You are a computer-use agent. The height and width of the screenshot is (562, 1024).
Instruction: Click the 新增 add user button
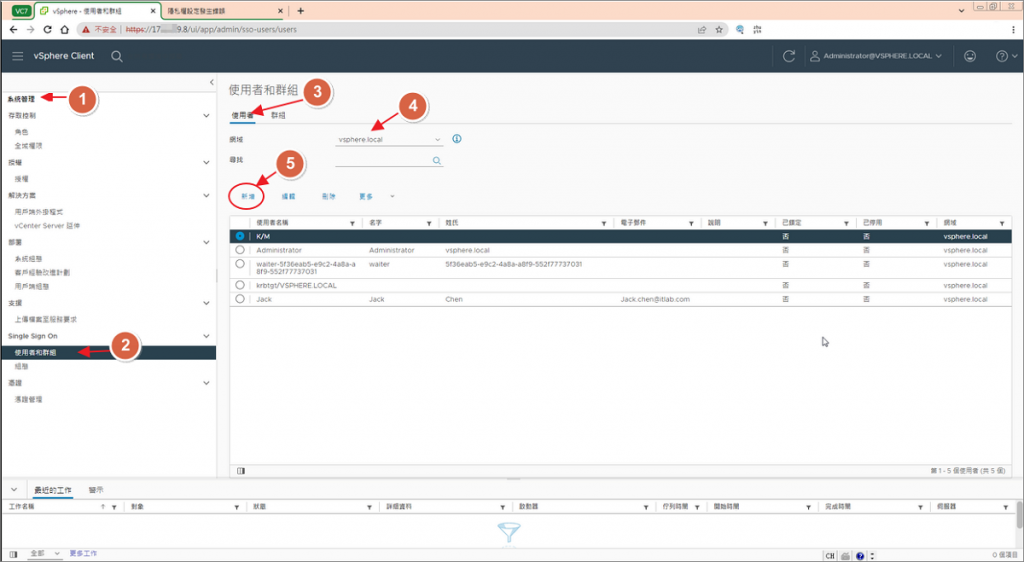click(x=246, y=196)
